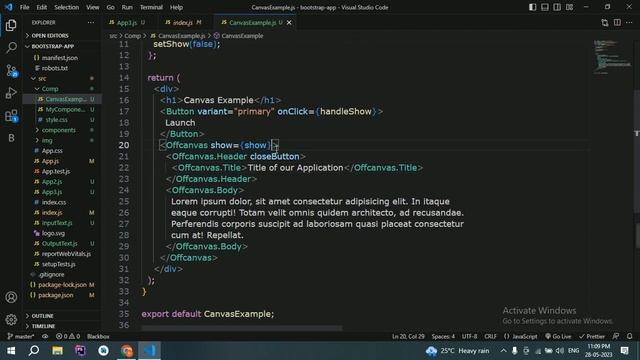Click Prettier status bar item
Viewport: 640px width, 360px height.
pos(591,336)
